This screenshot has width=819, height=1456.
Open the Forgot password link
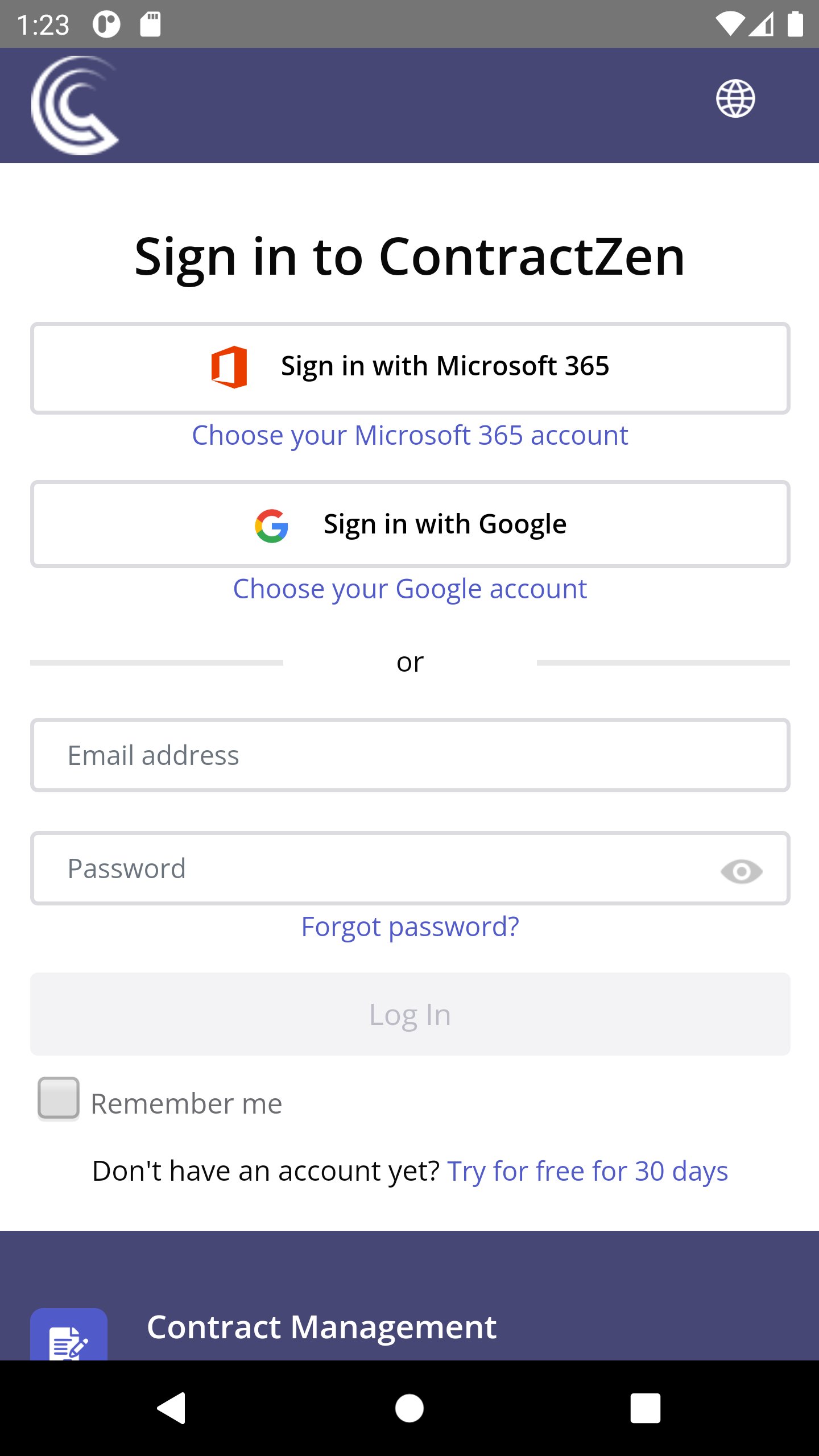coord(411,926)
